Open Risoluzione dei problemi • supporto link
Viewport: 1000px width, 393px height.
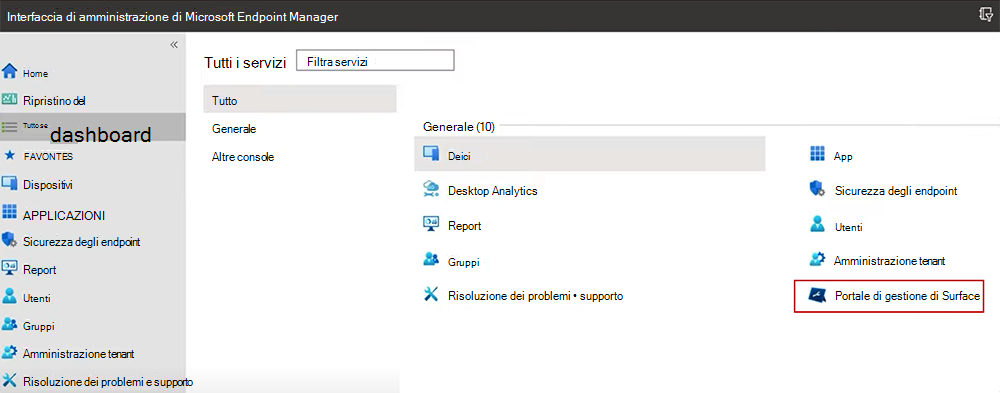click(x=535, y=296)
